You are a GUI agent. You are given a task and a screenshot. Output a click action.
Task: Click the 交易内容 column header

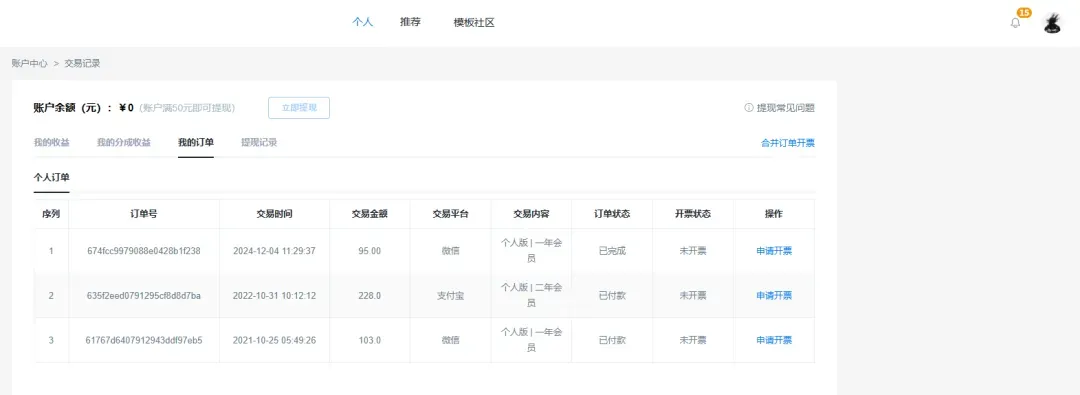tap(532, 214)
